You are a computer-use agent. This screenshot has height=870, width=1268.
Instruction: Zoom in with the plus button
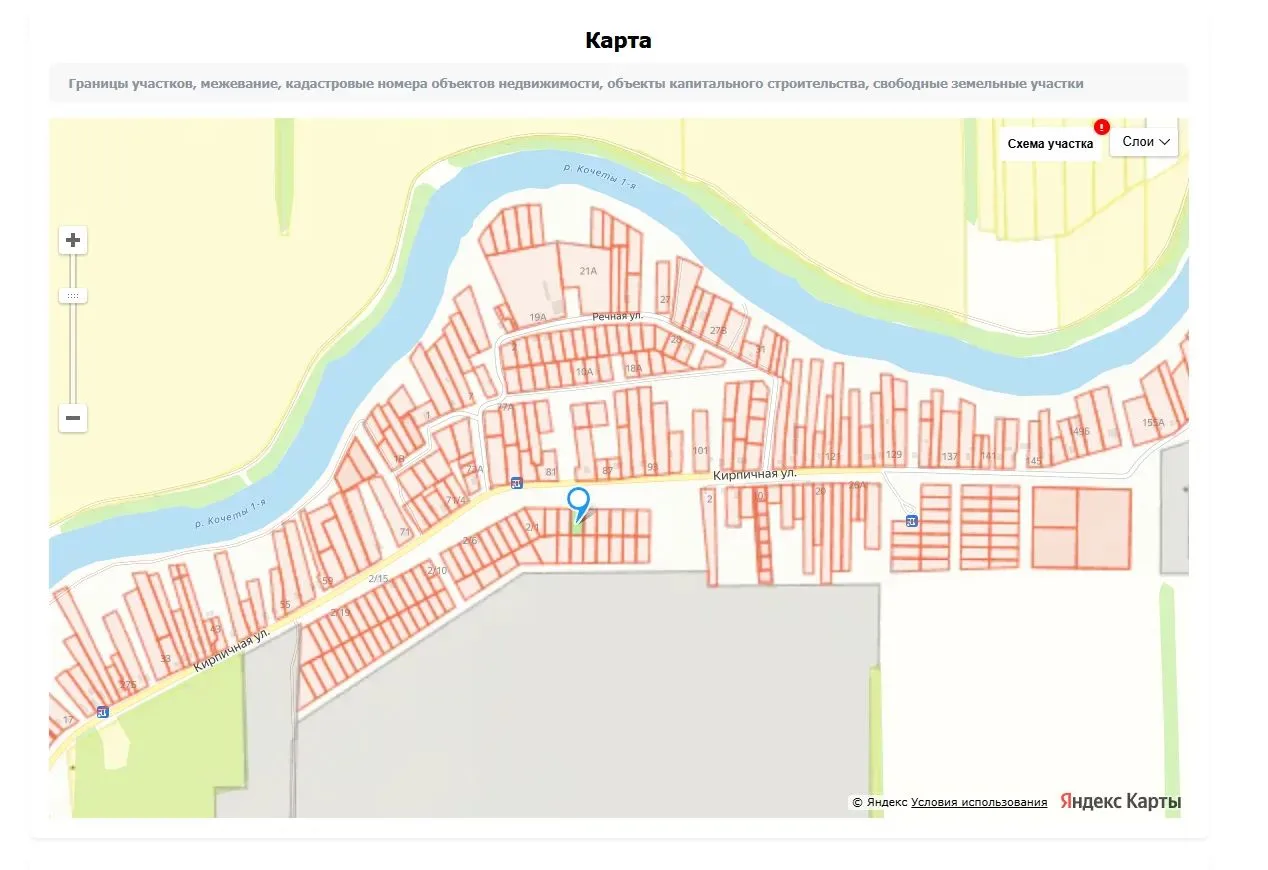point(73,240)
